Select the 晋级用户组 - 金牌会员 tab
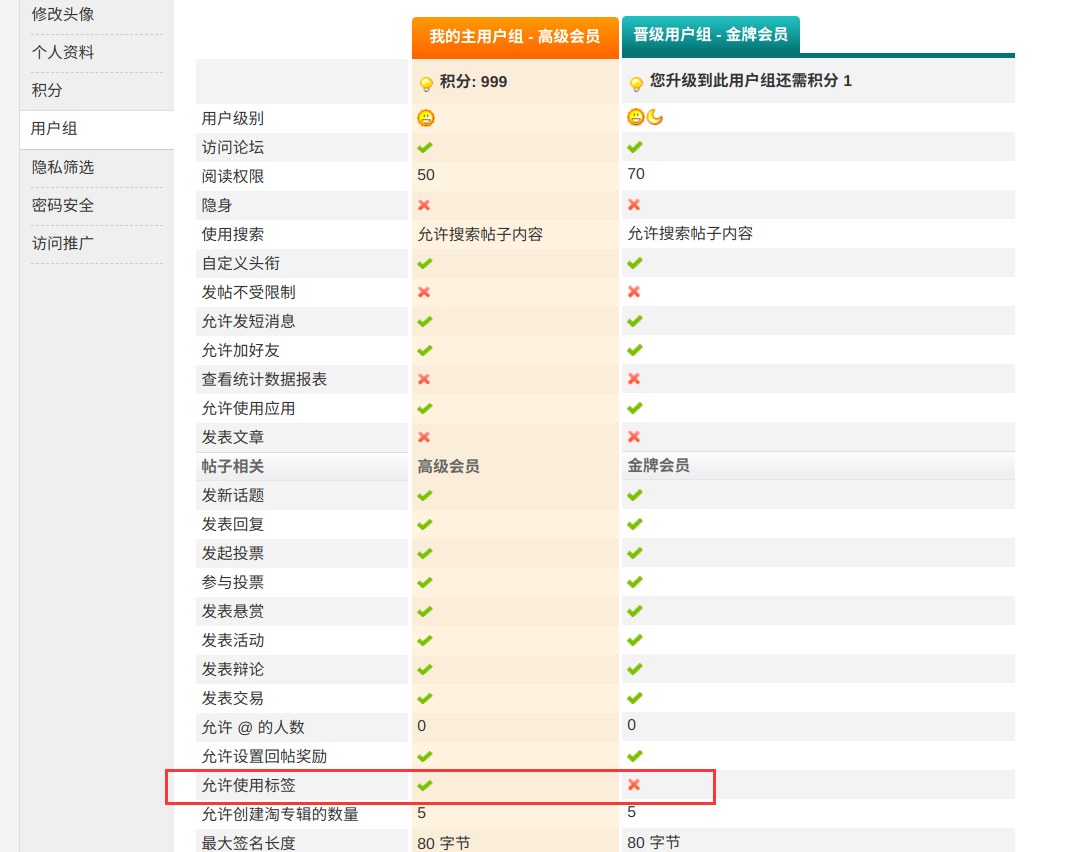 710,35
